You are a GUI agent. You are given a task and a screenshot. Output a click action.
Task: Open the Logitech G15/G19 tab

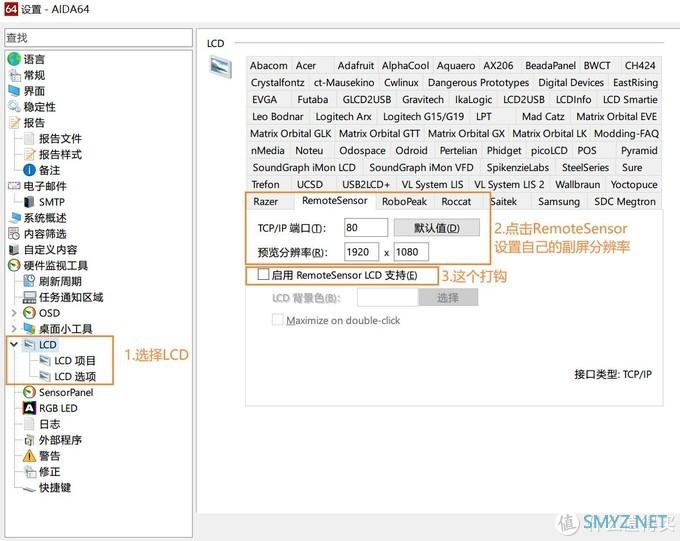423,117
